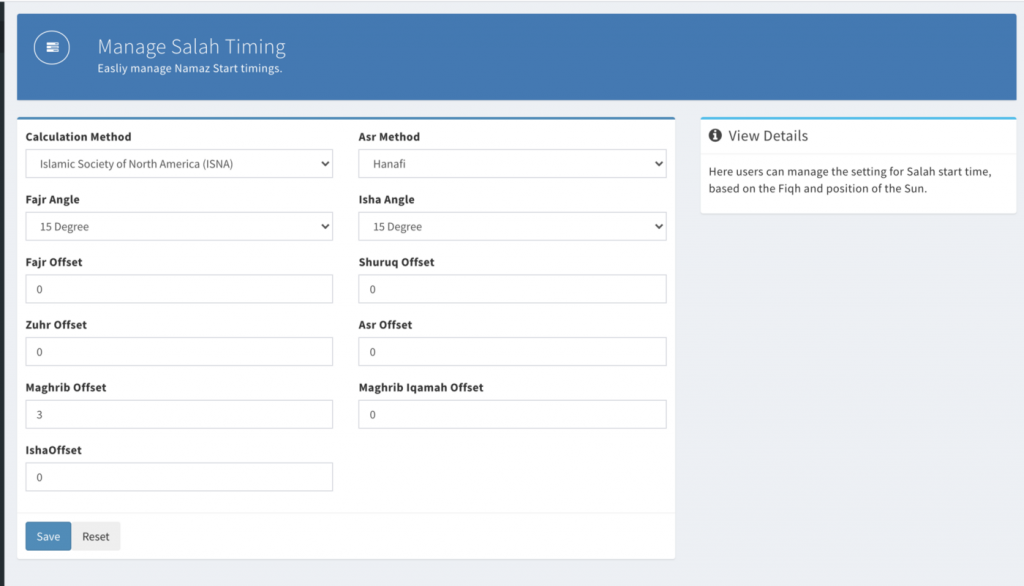Click the Fajr Offset input field
1024x586 pixels.
(x=179, y=289)
